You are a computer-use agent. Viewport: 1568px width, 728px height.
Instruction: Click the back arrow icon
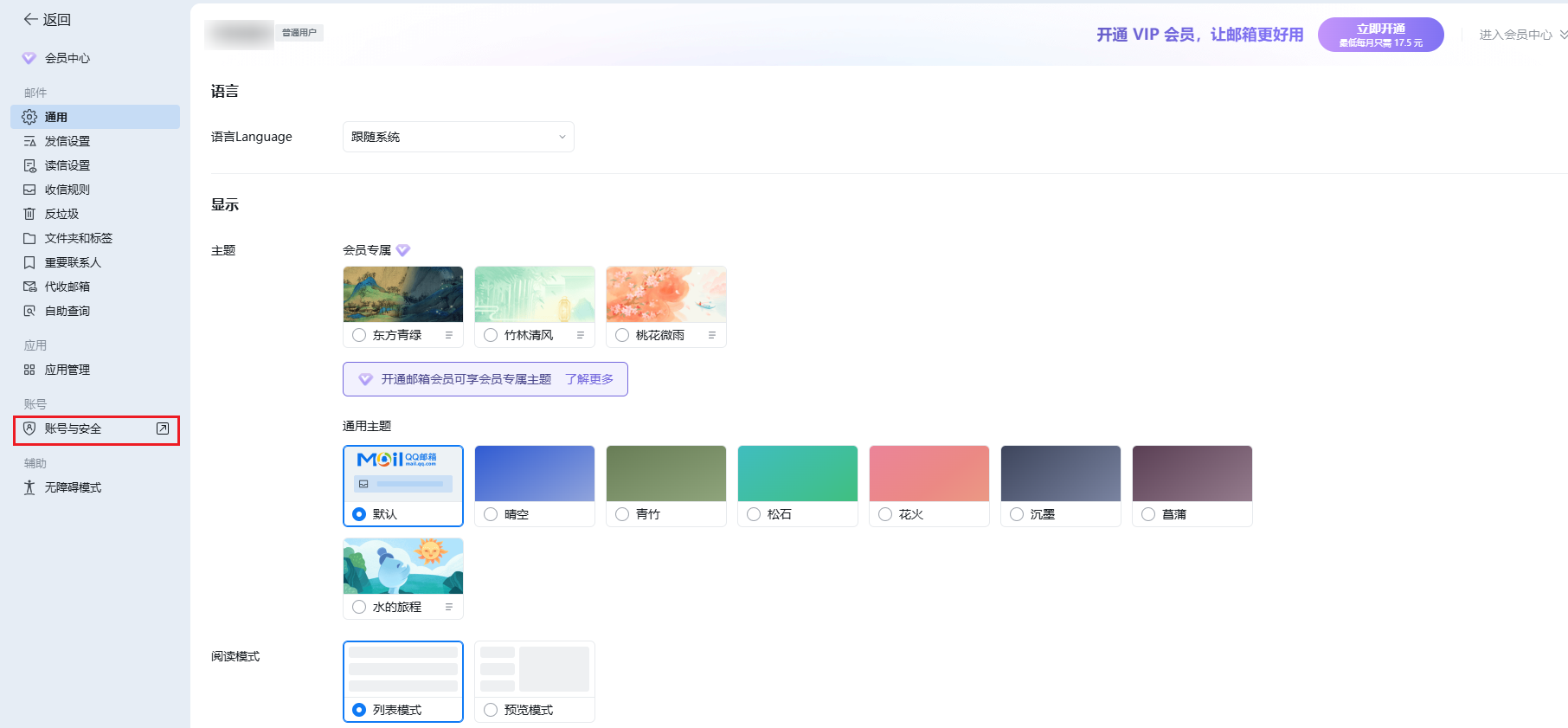(x=30, y=19)
